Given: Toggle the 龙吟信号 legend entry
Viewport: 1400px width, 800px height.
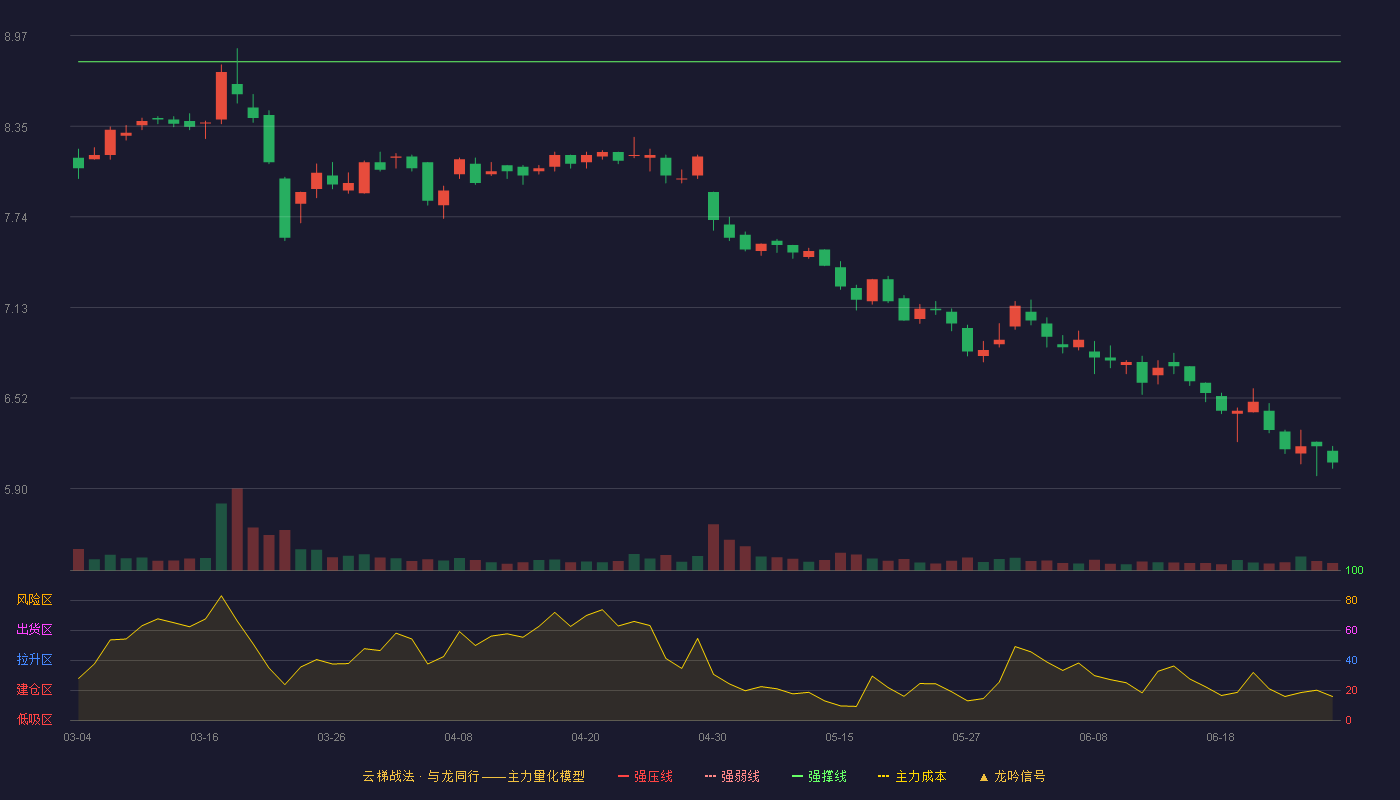Looking at the screenshot, I should coord(1012,776).
